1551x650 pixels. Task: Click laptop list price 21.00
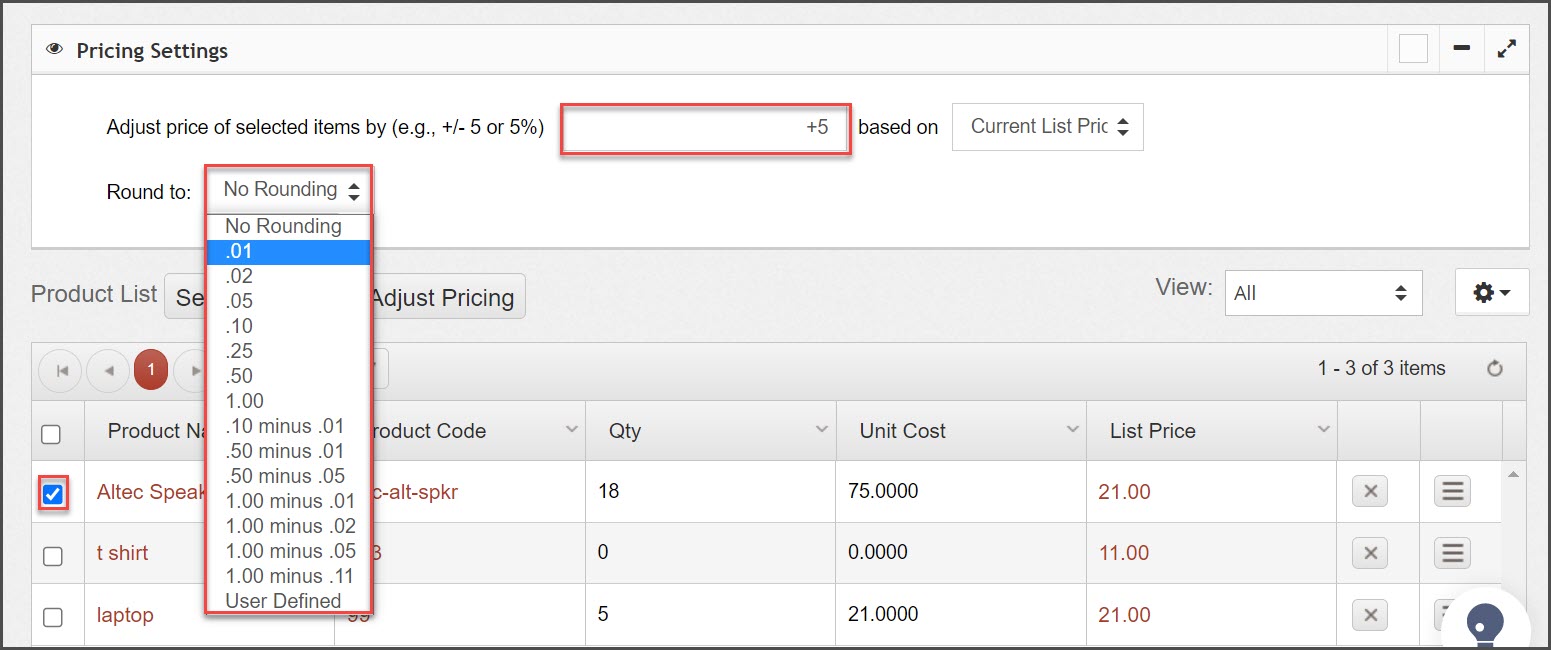point(1124,615)
